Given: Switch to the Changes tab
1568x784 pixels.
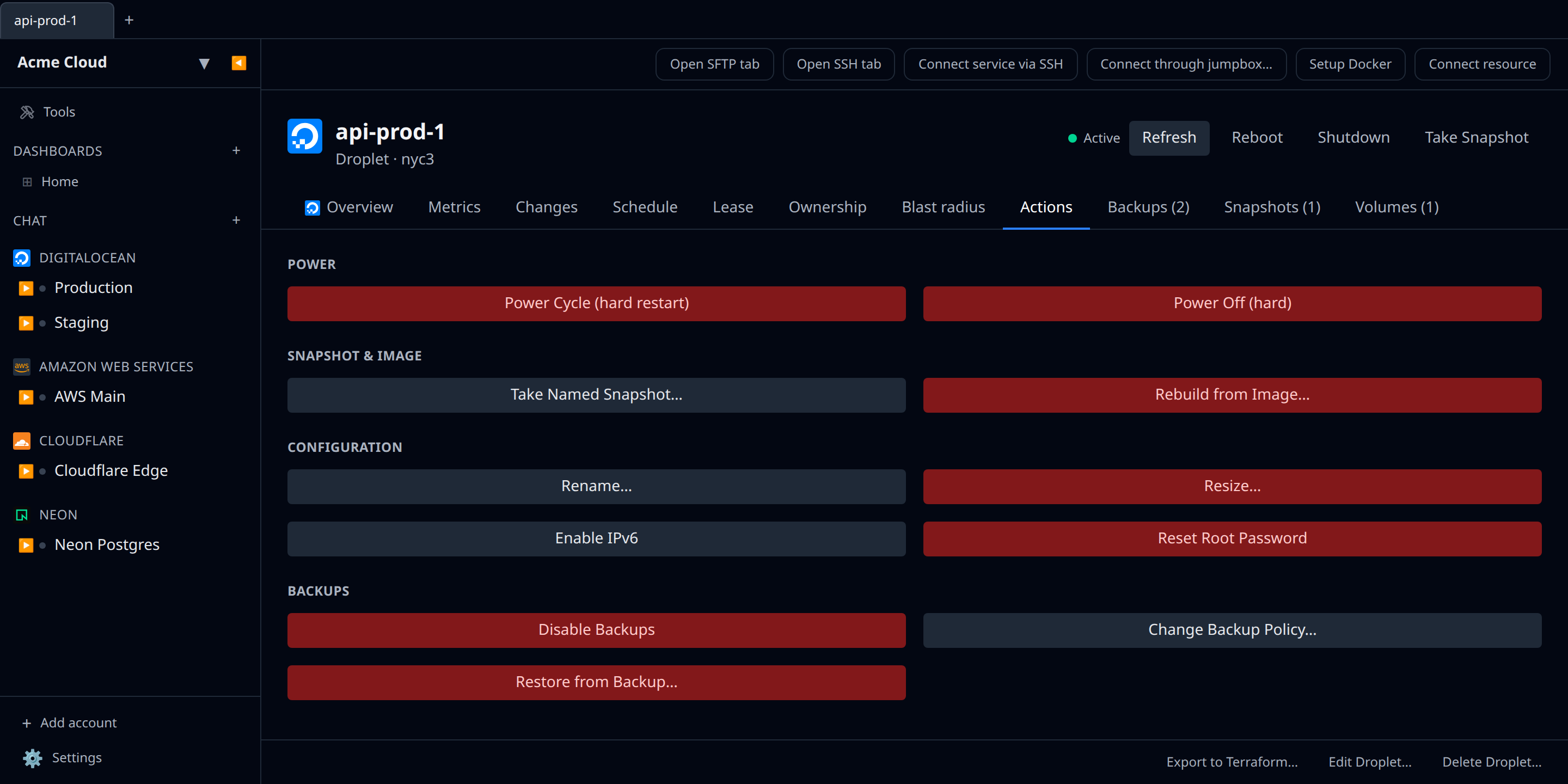Looking at the screenshot, I should click(x=546, y=207).
